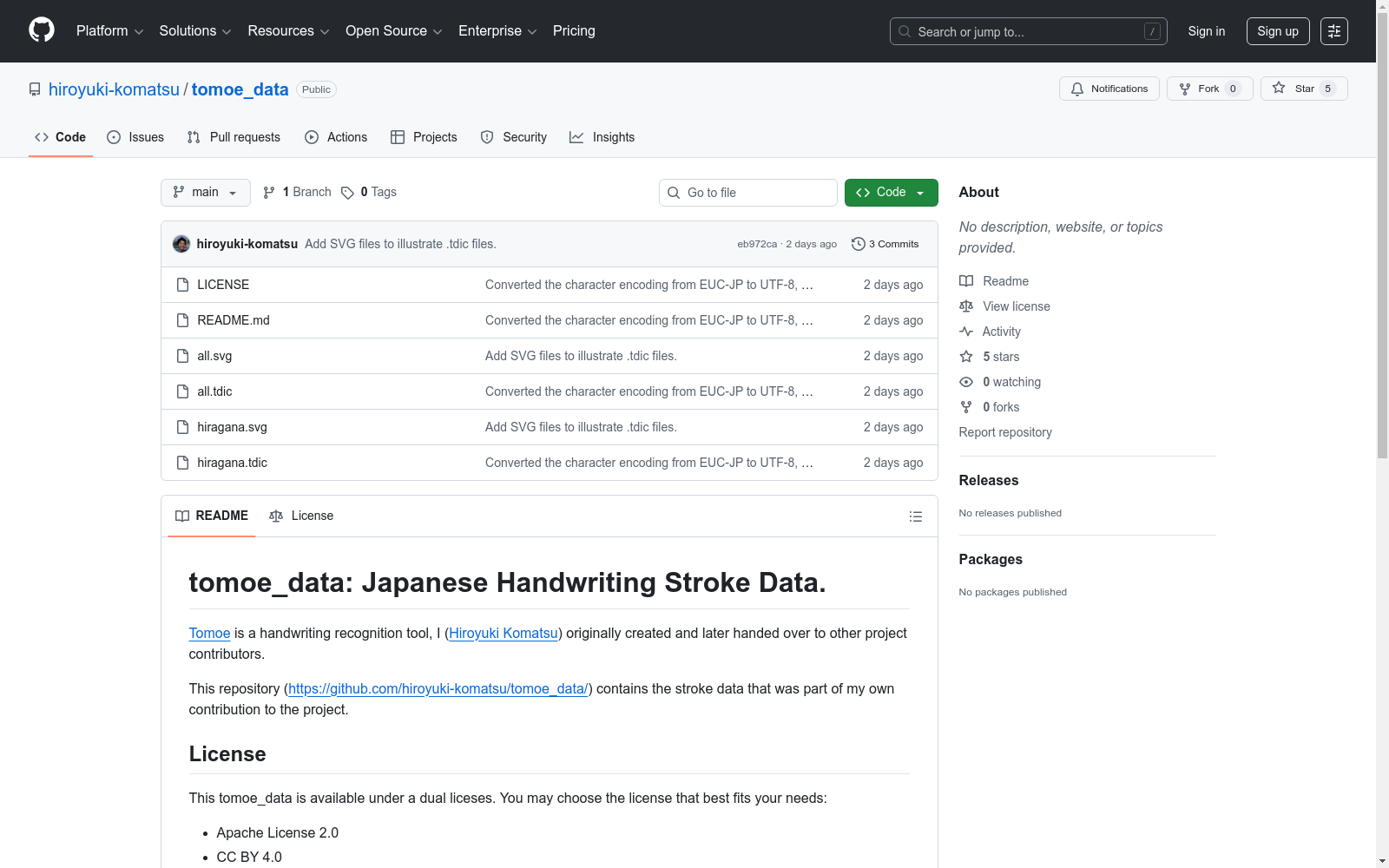Click the book icon beside Readme

966,281
